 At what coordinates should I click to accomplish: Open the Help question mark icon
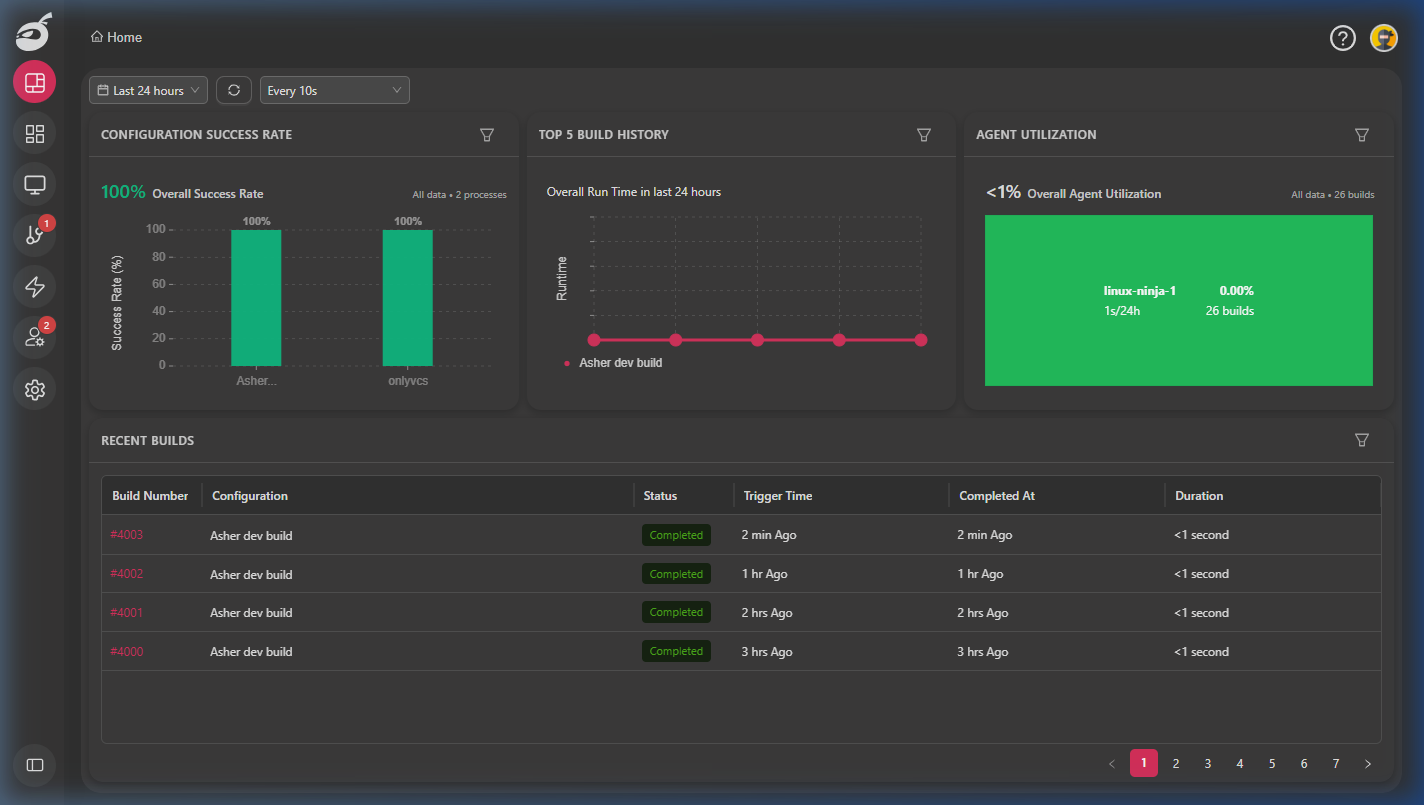click(1342, 38)
